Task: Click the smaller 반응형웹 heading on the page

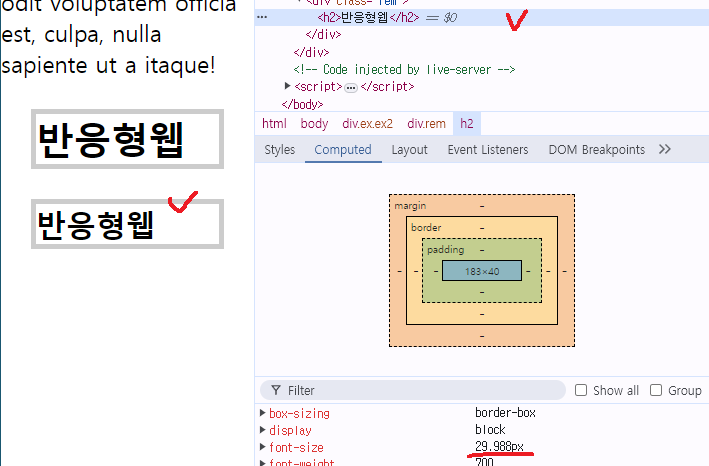Action: (x=96, y=225)
